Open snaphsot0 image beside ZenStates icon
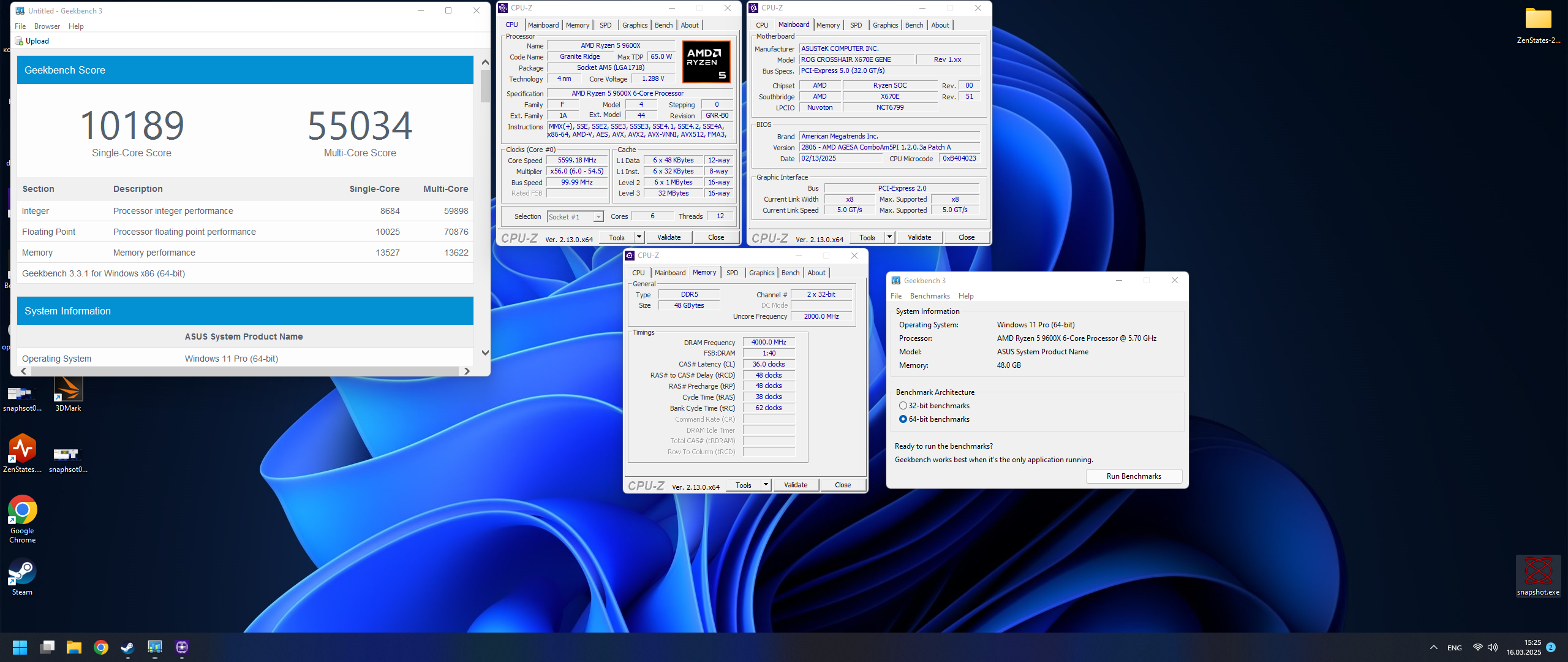Viewport: 1568px width, 662px height. coord(68,460)
